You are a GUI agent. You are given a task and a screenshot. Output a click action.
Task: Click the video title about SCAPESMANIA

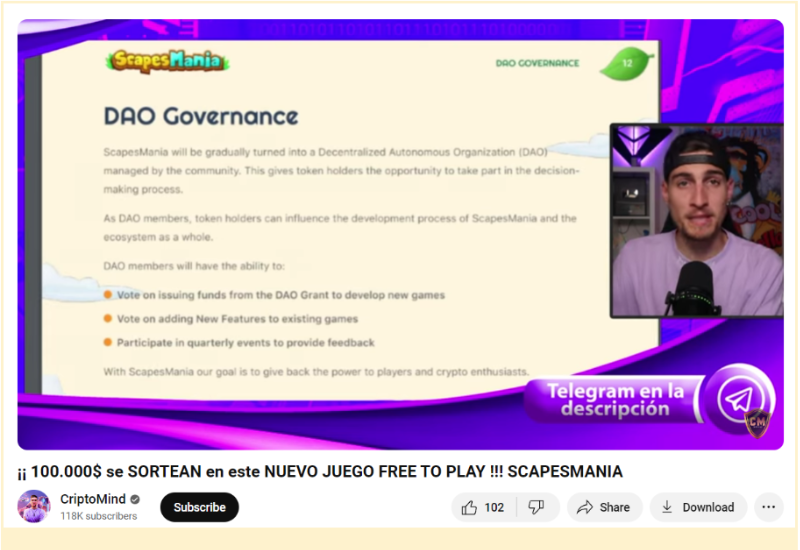(320, 471)
